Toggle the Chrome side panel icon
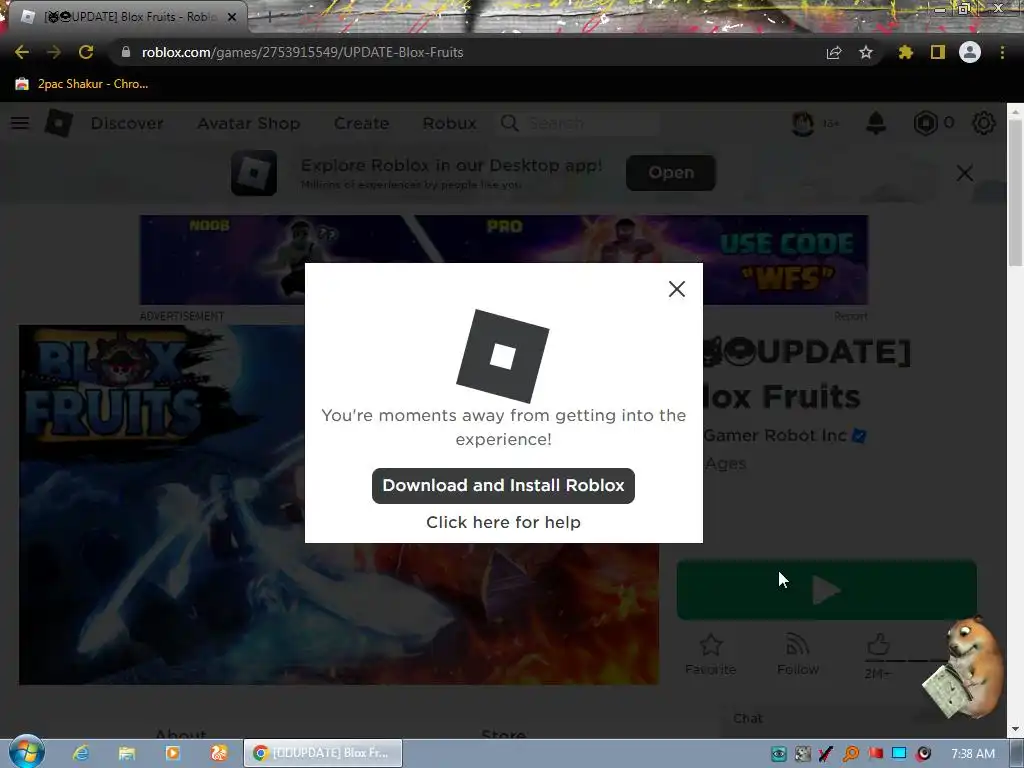This screenshot has height=768, width=1024. (x=938, y=52)
